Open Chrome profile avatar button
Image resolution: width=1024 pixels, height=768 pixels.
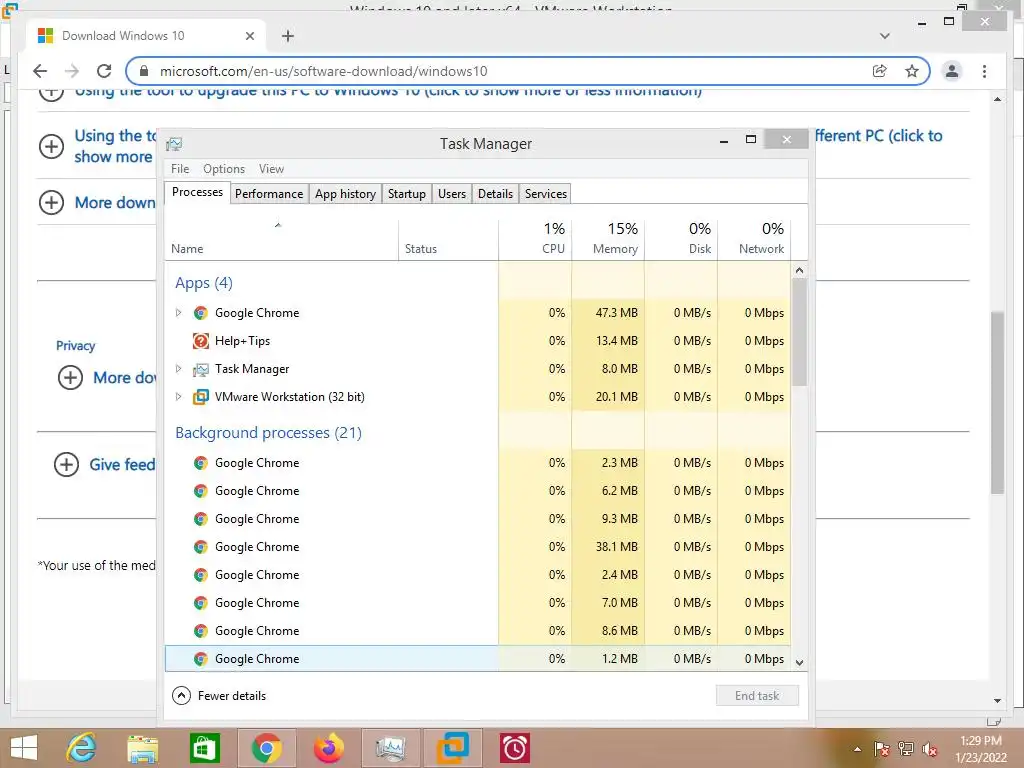pyautogui.click(x=952, y=71)
